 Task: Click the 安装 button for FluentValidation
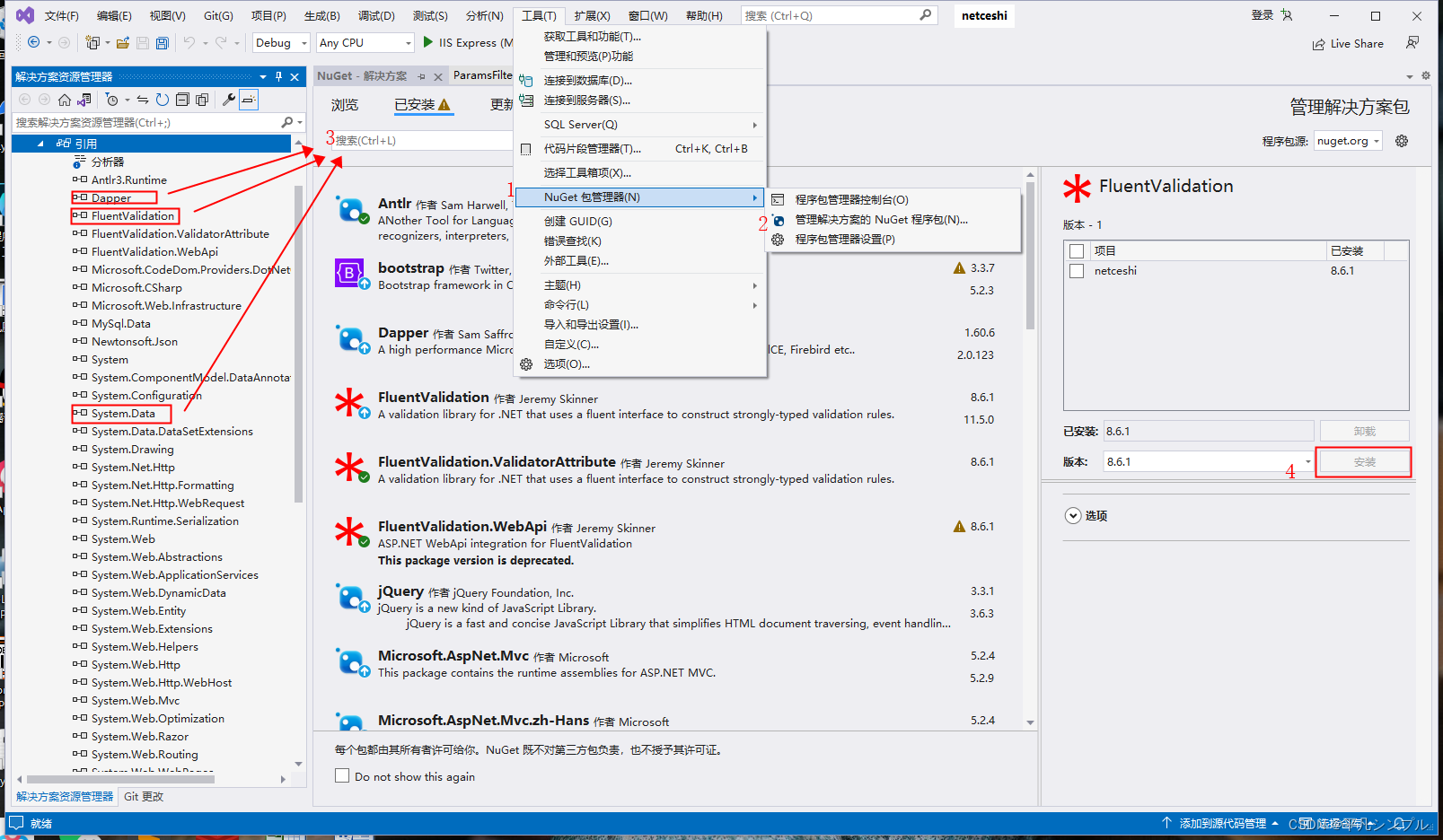[x=1364, y=461]
